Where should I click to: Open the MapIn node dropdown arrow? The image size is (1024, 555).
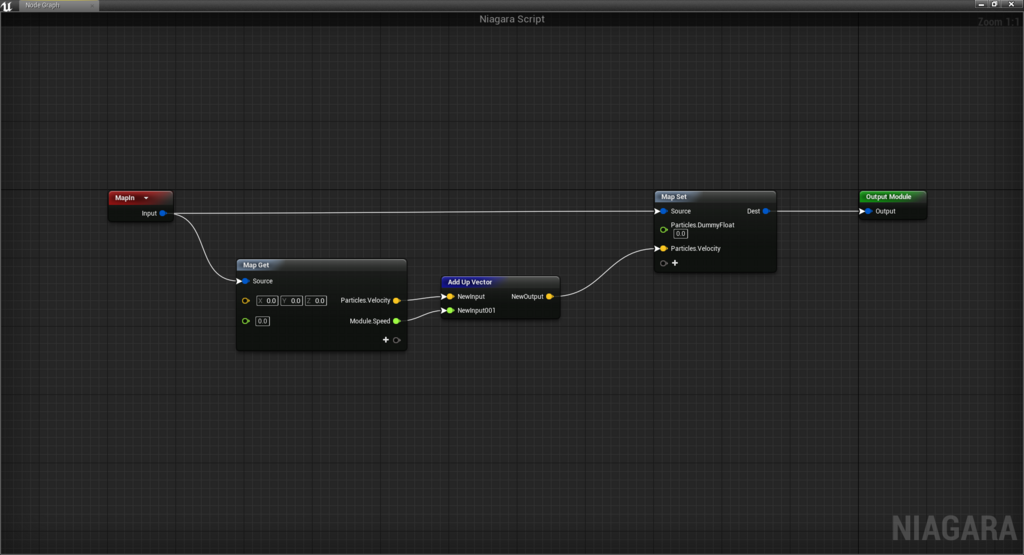[x=146, y=198]
